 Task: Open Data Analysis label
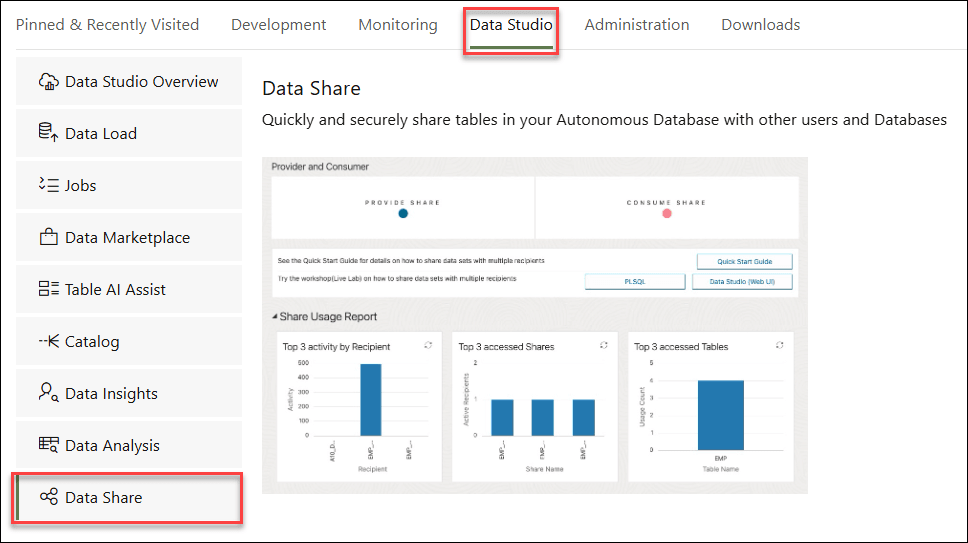coord(112,446)
